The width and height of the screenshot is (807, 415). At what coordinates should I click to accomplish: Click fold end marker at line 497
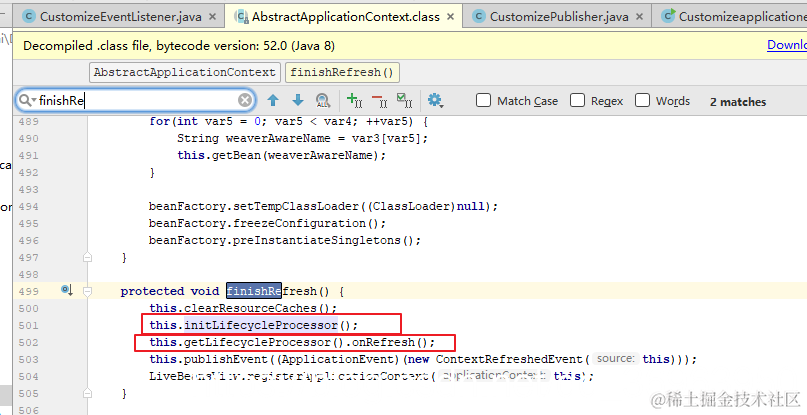(x=87, y=257)
